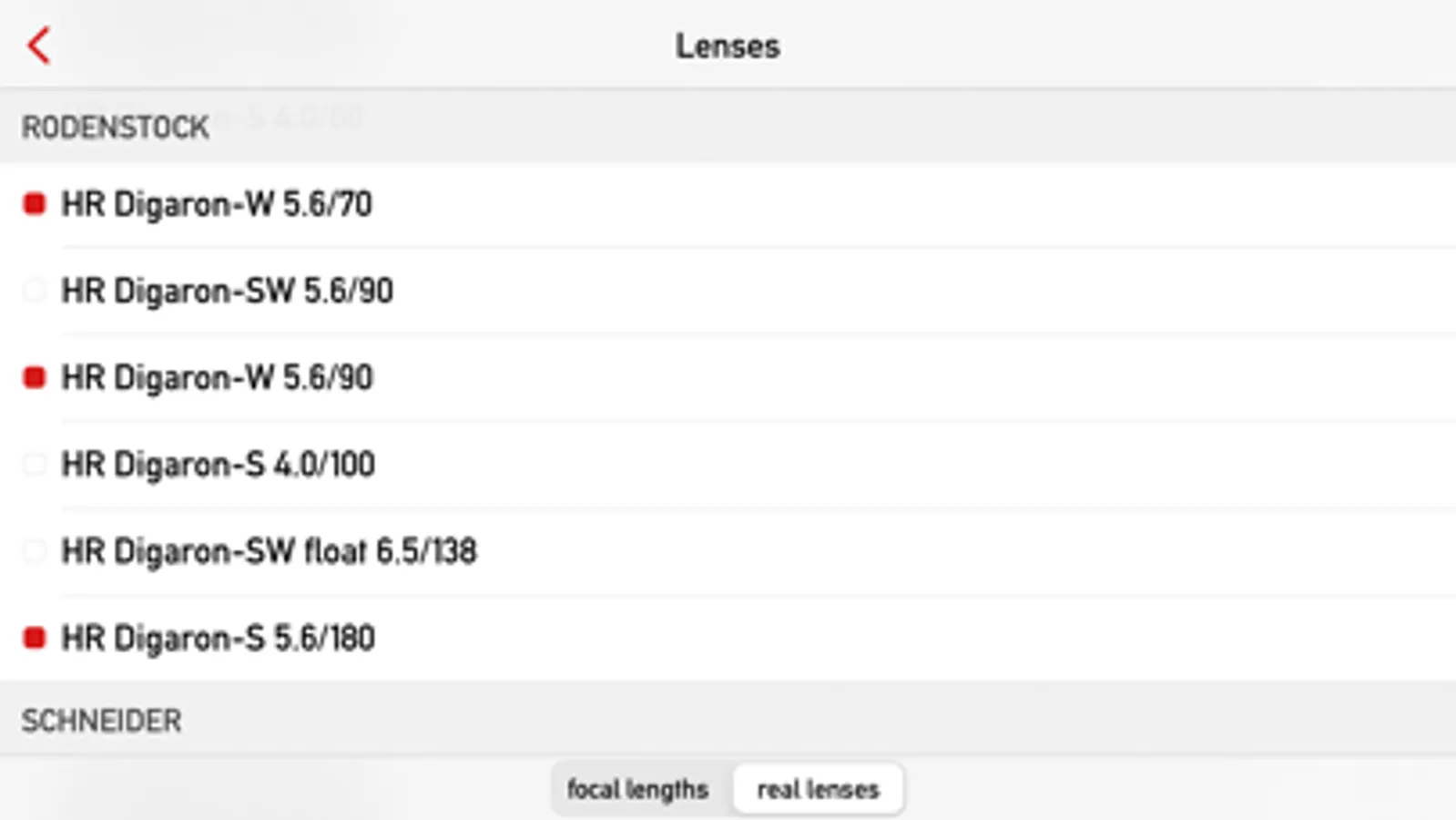Select HR Digaron-S 5.6/180 lens name
This screenshot has width=1456, height=820.
218,638
